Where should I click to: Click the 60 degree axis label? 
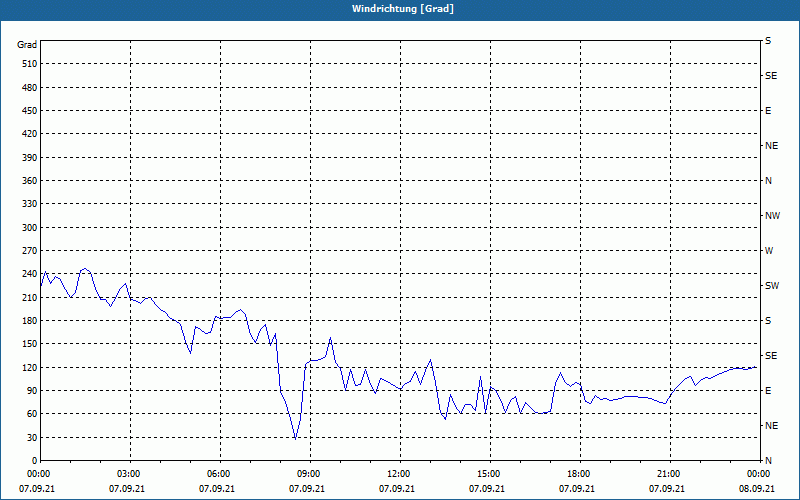click(x=32, y=414)
